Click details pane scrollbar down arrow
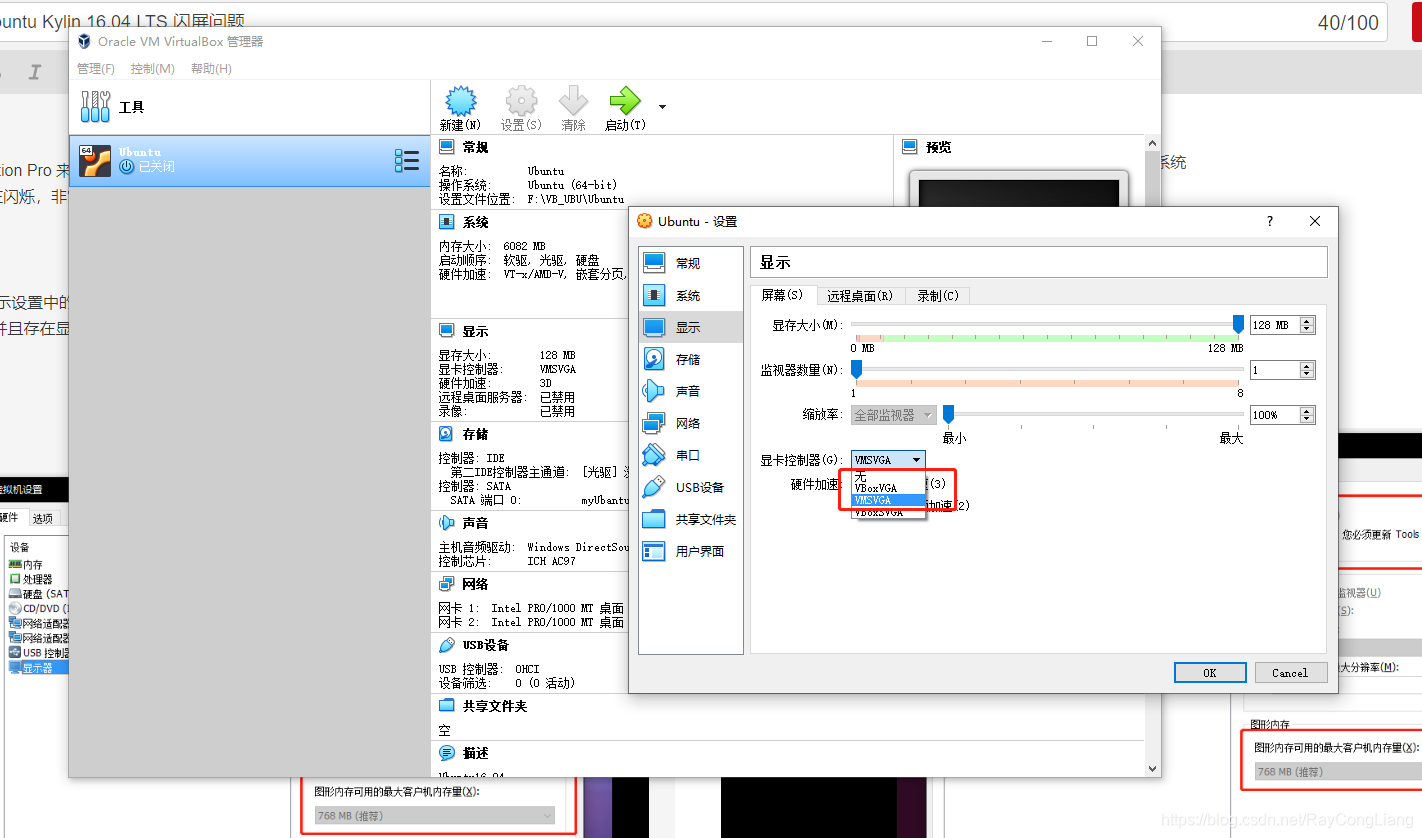 coord(1152,768)
